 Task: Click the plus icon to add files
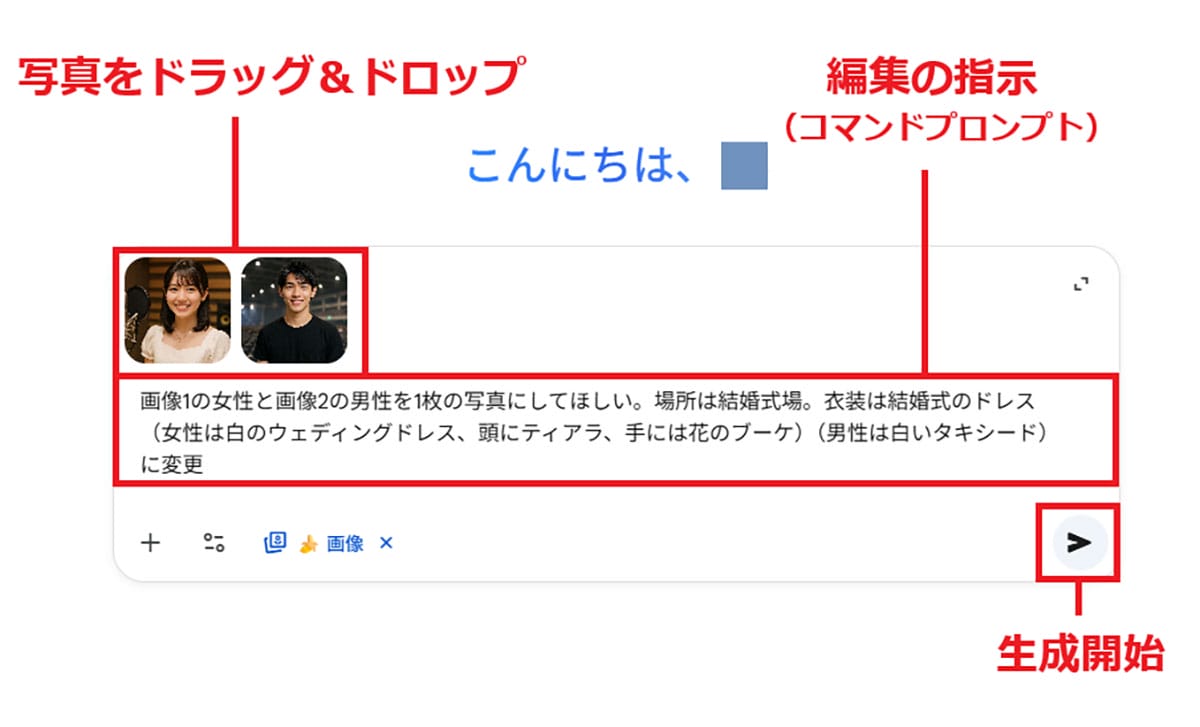pos(150,543)
